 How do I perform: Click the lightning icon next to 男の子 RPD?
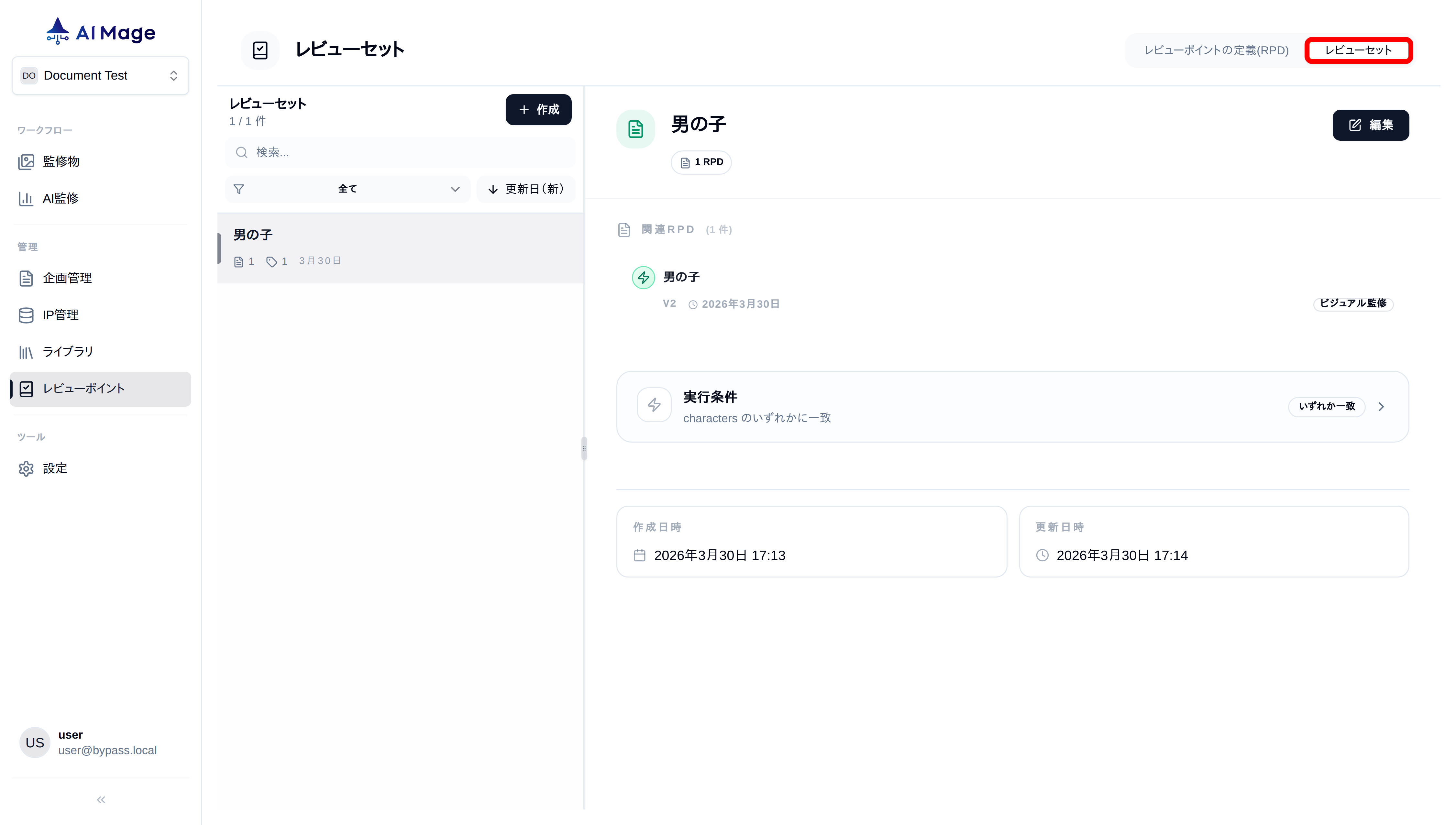643,277
